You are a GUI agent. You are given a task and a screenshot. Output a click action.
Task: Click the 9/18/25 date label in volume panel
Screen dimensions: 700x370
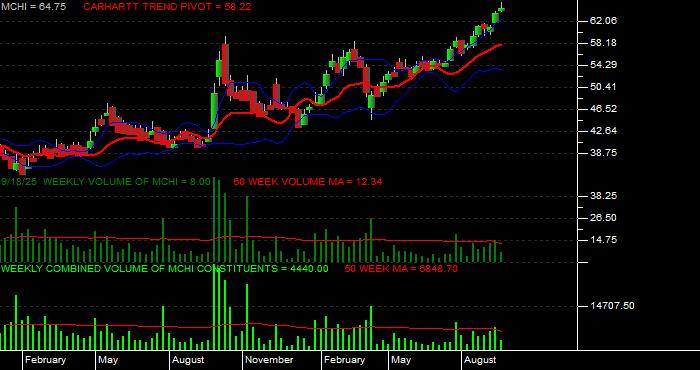pyautogui.click(x=20, y=182)
